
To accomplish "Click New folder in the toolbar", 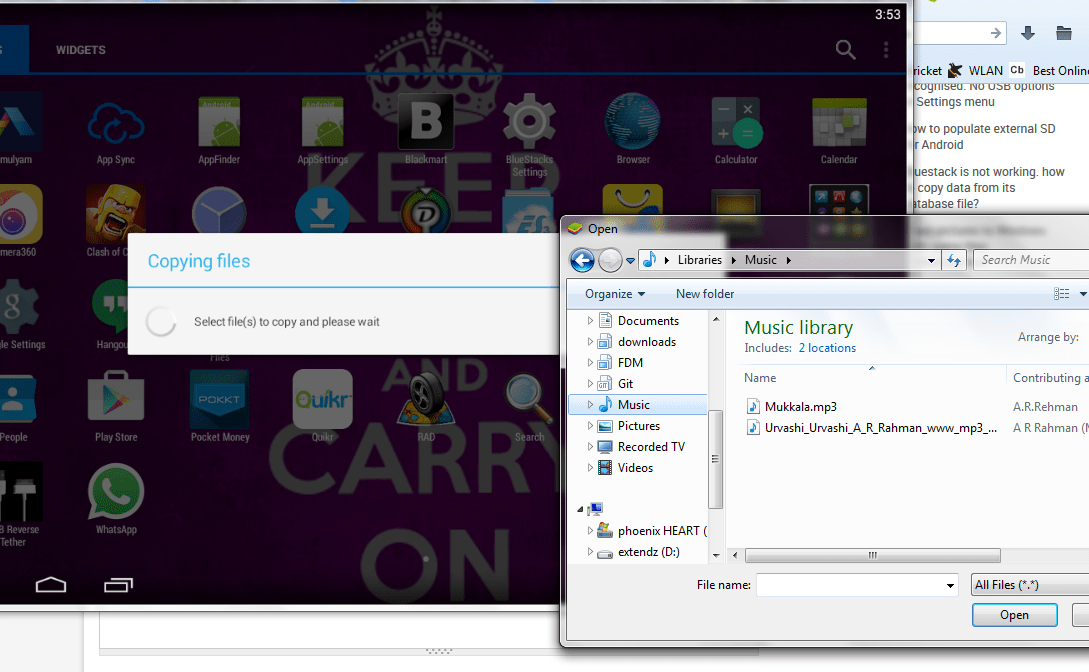I will click(705, 294).
